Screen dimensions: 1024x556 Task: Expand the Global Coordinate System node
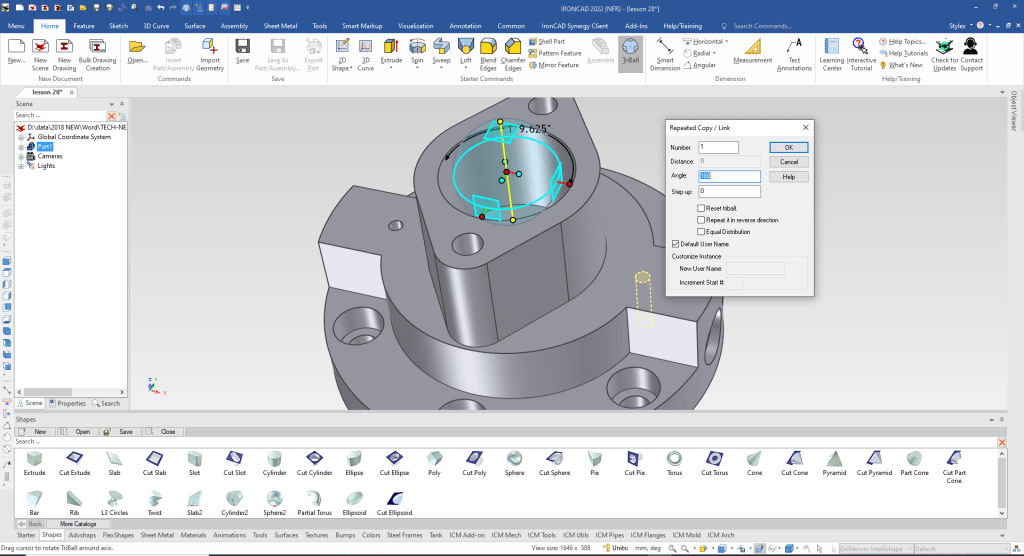(x=20, y=137)
